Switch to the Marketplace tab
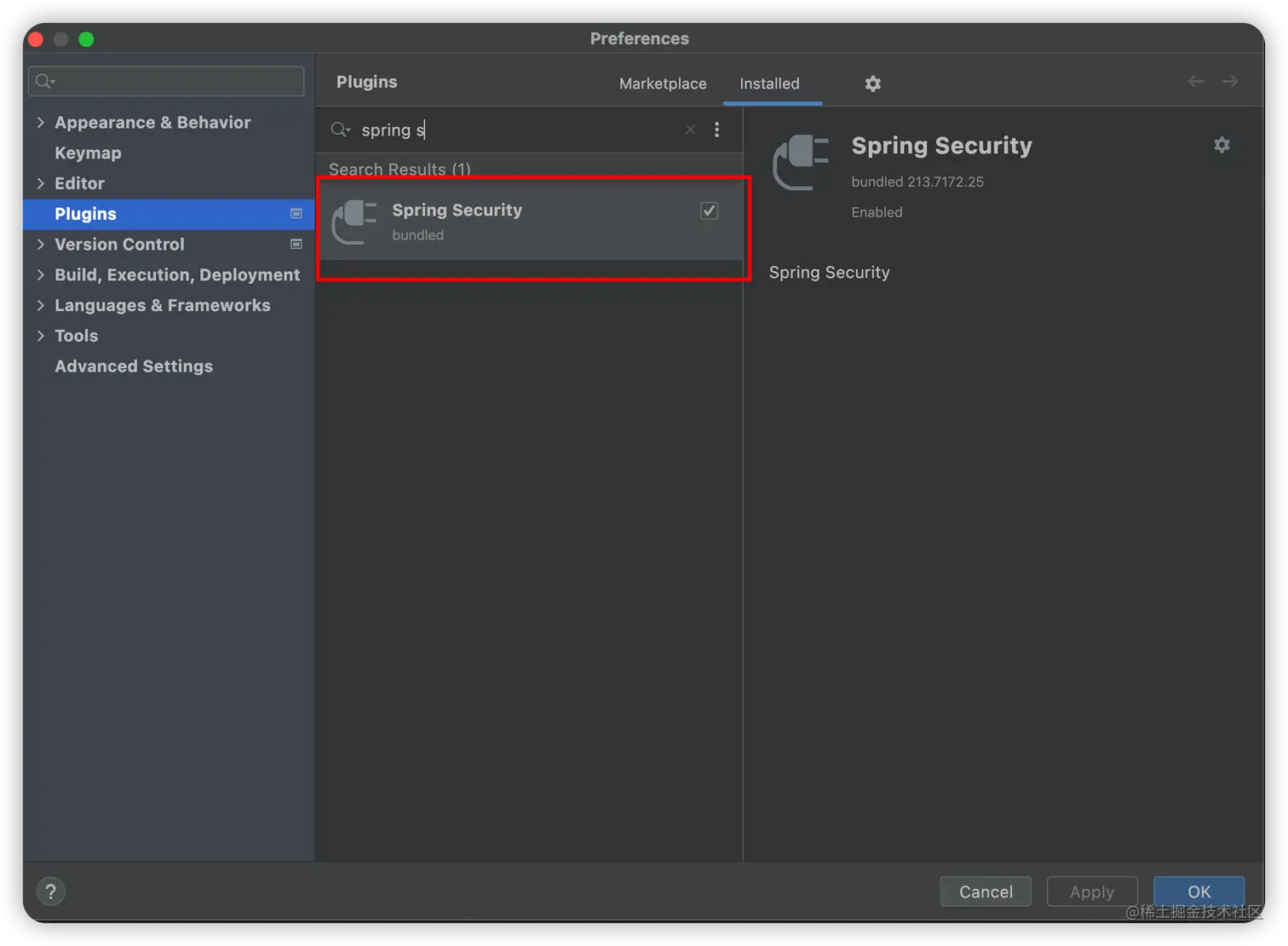 (x=663, y=84)
